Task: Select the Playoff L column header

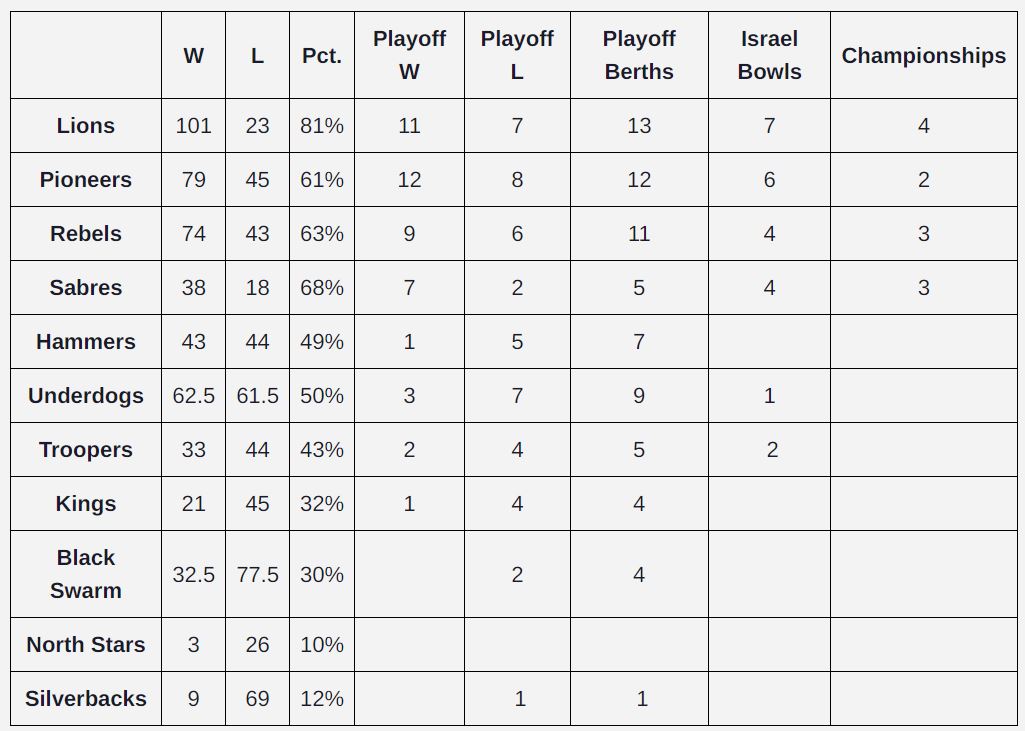Action: [x=517, y=56]
